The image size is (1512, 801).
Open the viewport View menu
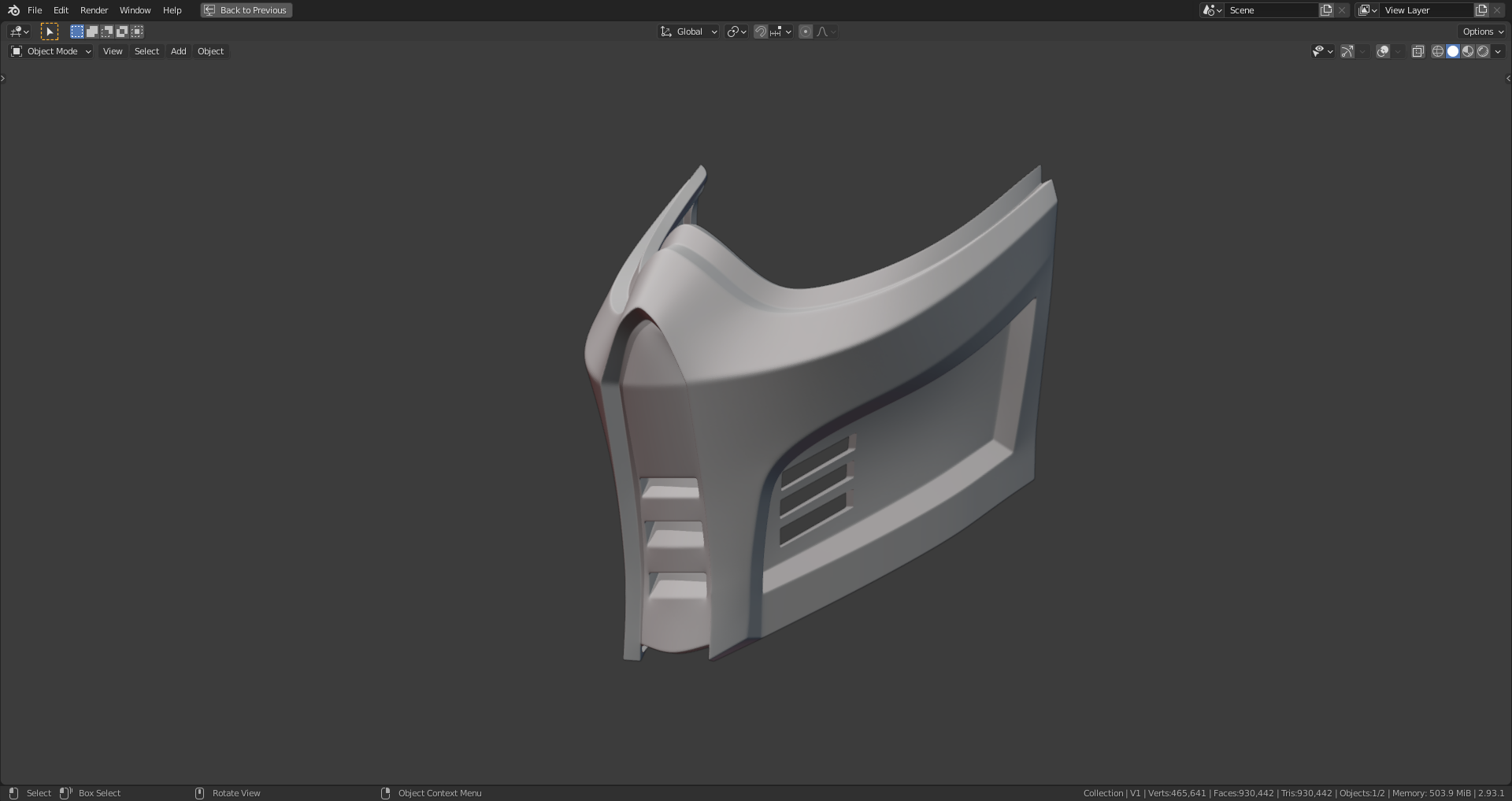coord(113,51)
